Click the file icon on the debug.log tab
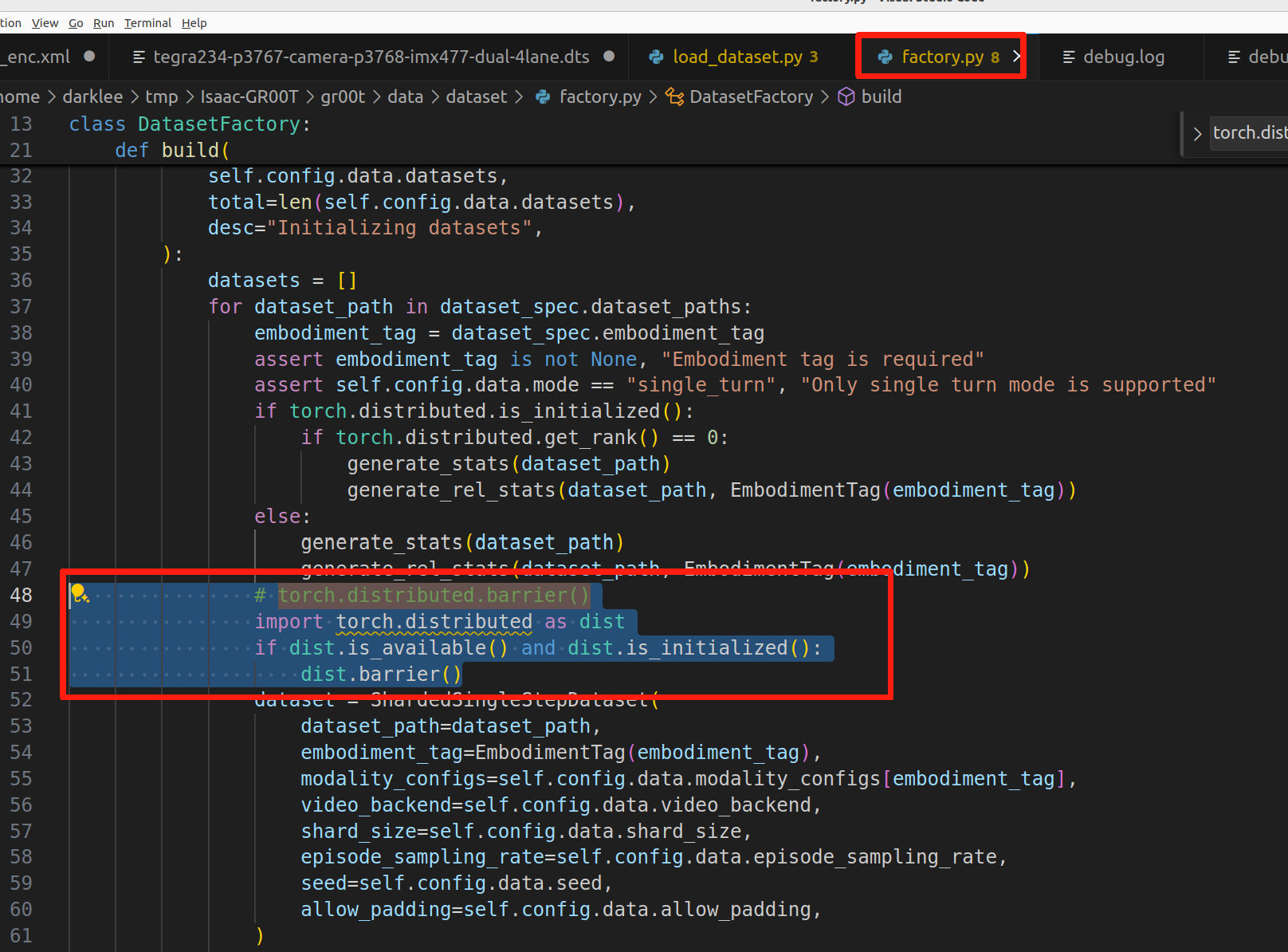 click(1069, 57)
